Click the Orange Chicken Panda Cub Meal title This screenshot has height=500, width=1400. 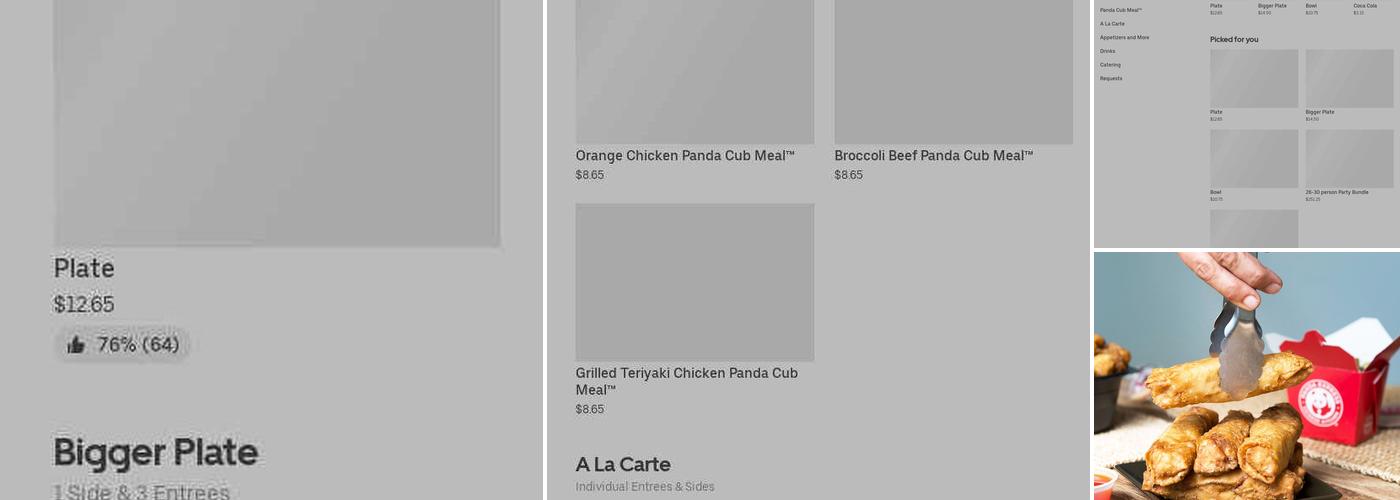(x=685, y=156)
